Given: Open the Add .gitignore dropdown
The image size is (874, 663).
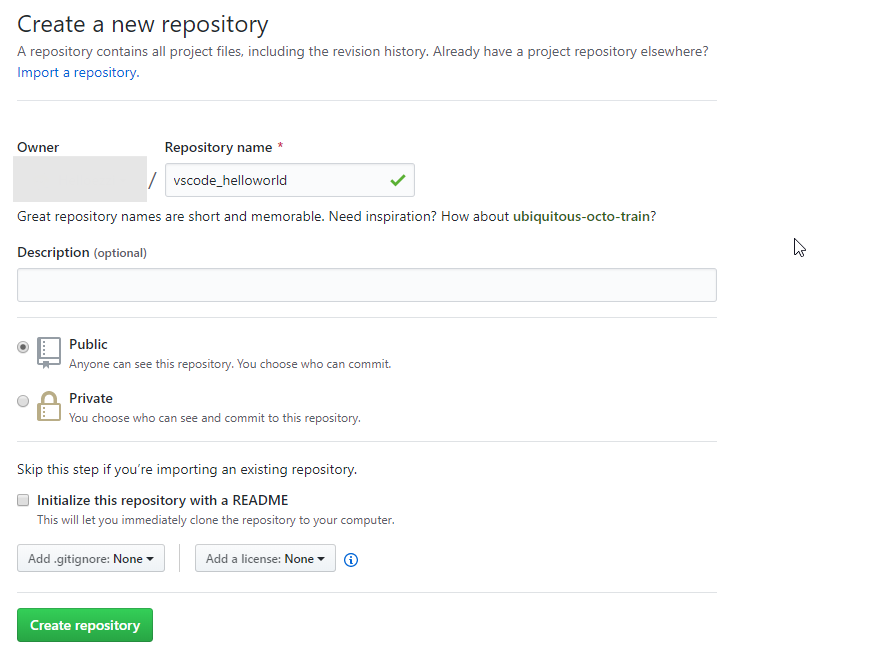Looking at the screenshot, I should pos(91,558).
